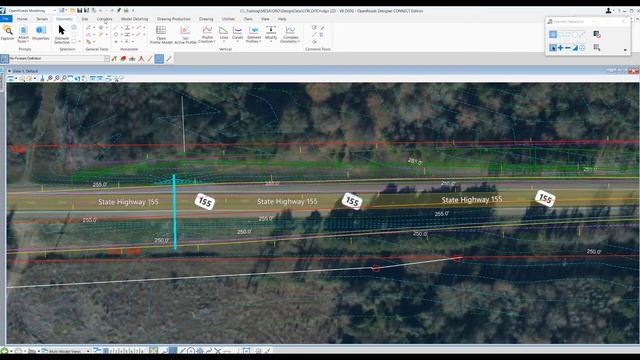The image size is (640, 360).
Task: Open the No Feature Definition combo box
Action: 59,59
